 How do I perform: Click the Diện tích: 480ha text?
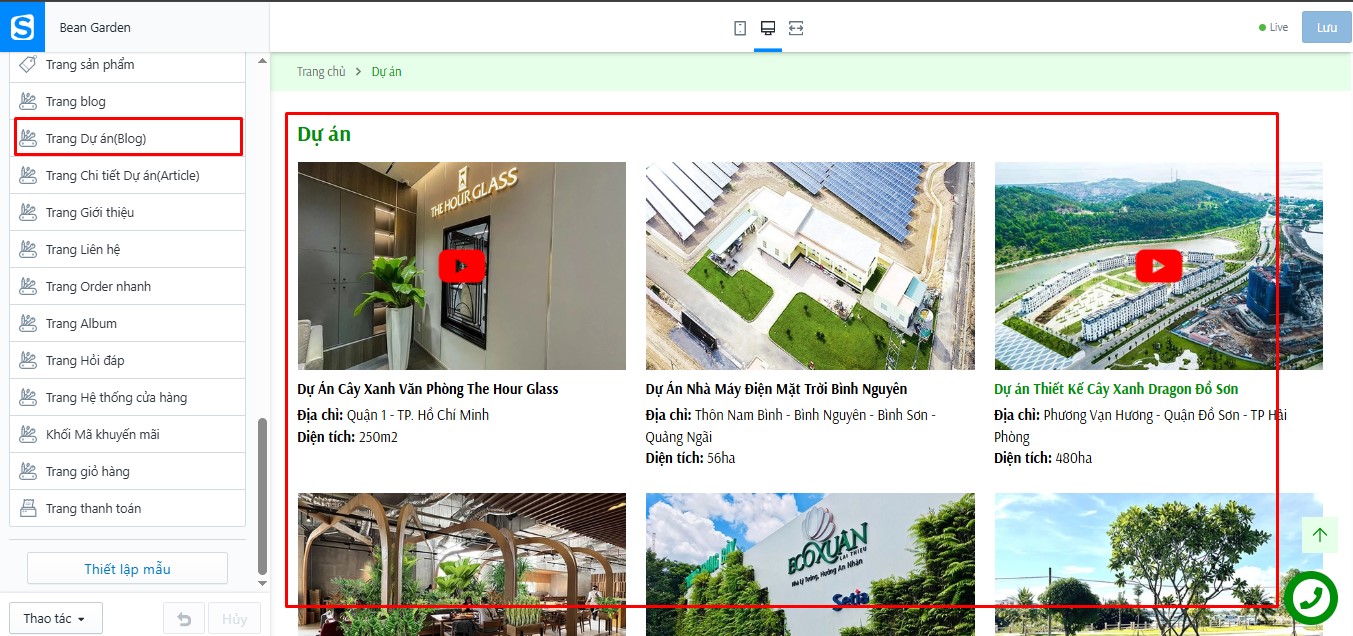pyautogui.click(x=1043, y=458)
